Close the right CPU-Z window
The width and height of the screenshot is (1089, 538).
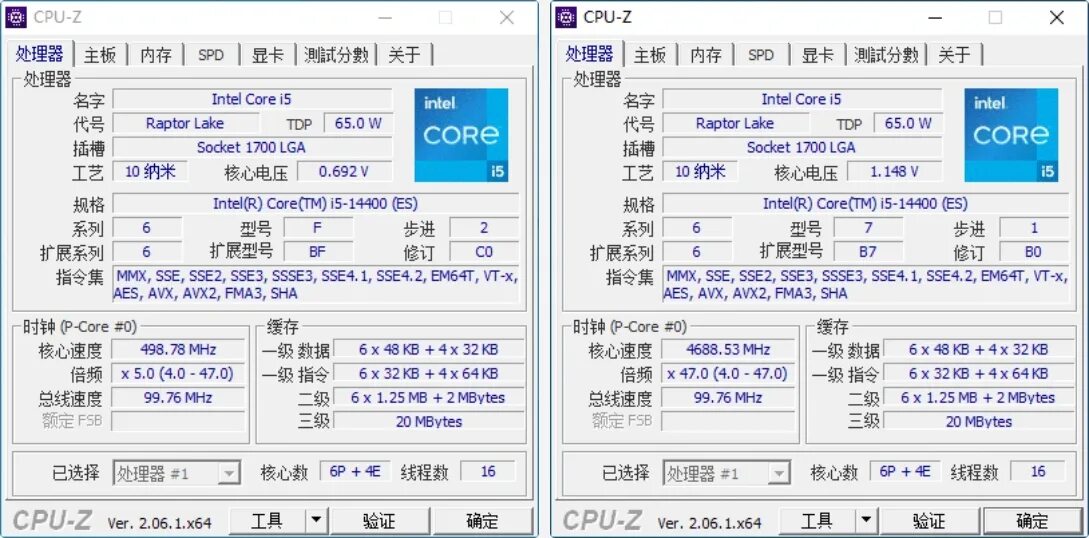tap(1057, 17)
